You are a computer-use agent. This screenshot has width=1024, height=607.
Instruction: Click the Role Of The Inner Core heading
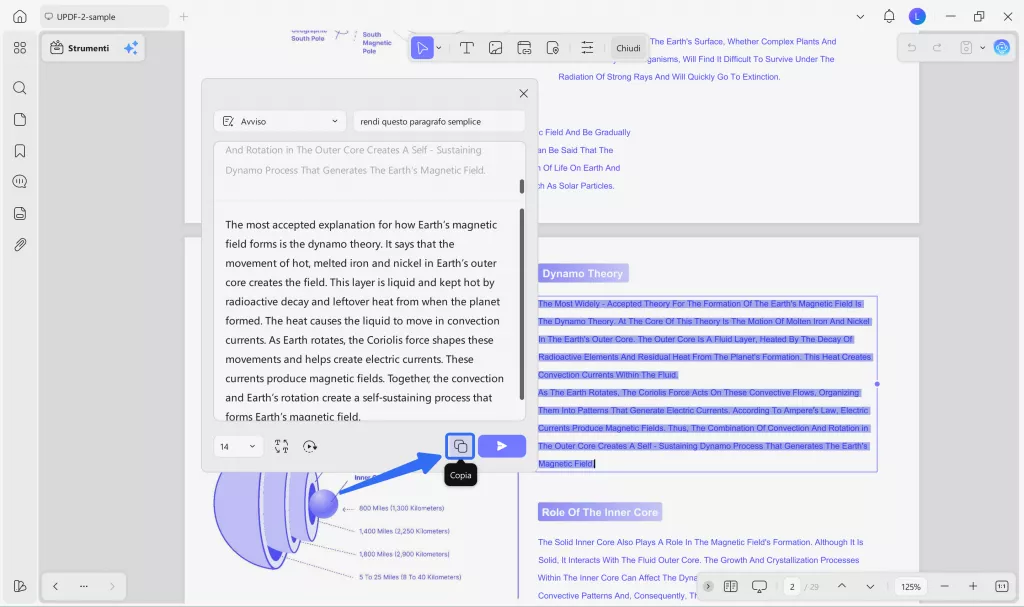pyautogui.click(x=600, y=512)
